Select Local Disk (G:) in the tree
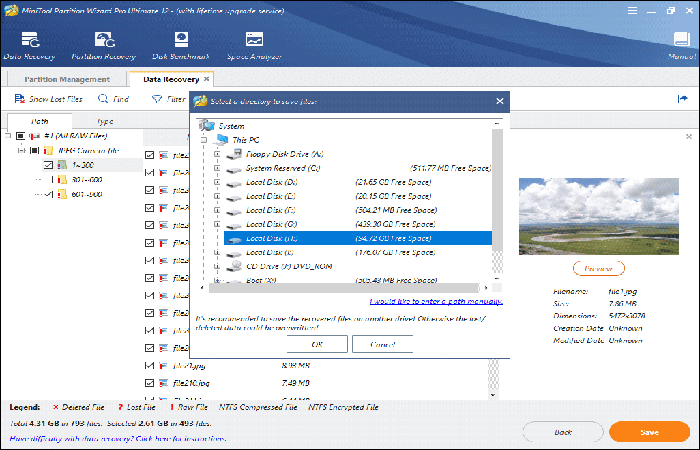Screen dimensions: 700x450 tap(271, 224)
